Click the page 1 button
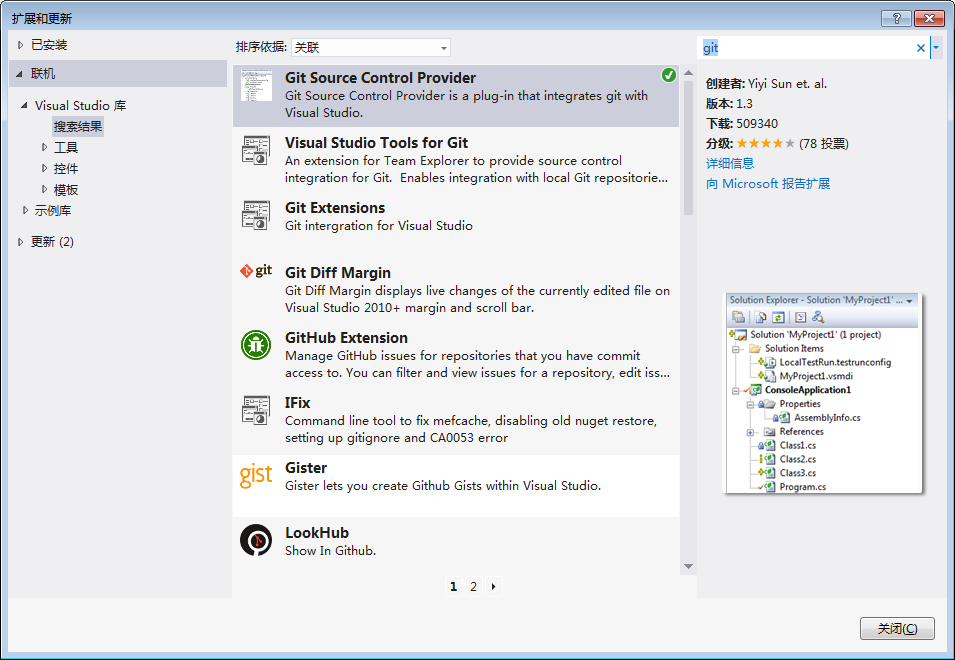 pyautogui.click(x=453, y=586)
